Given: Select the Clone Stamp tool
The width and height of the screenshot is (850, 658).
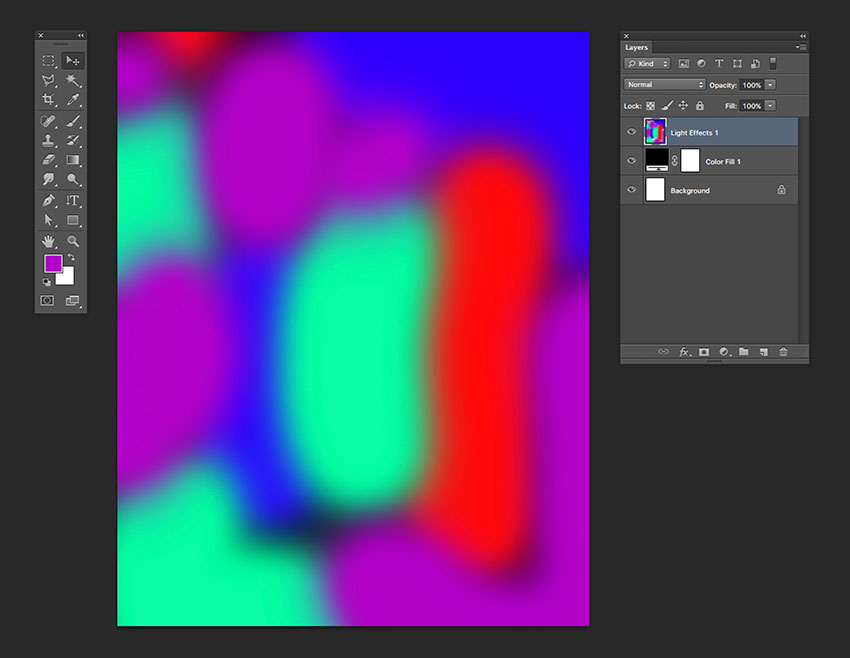Looking at the screenshot, I should tap(48, 140).
